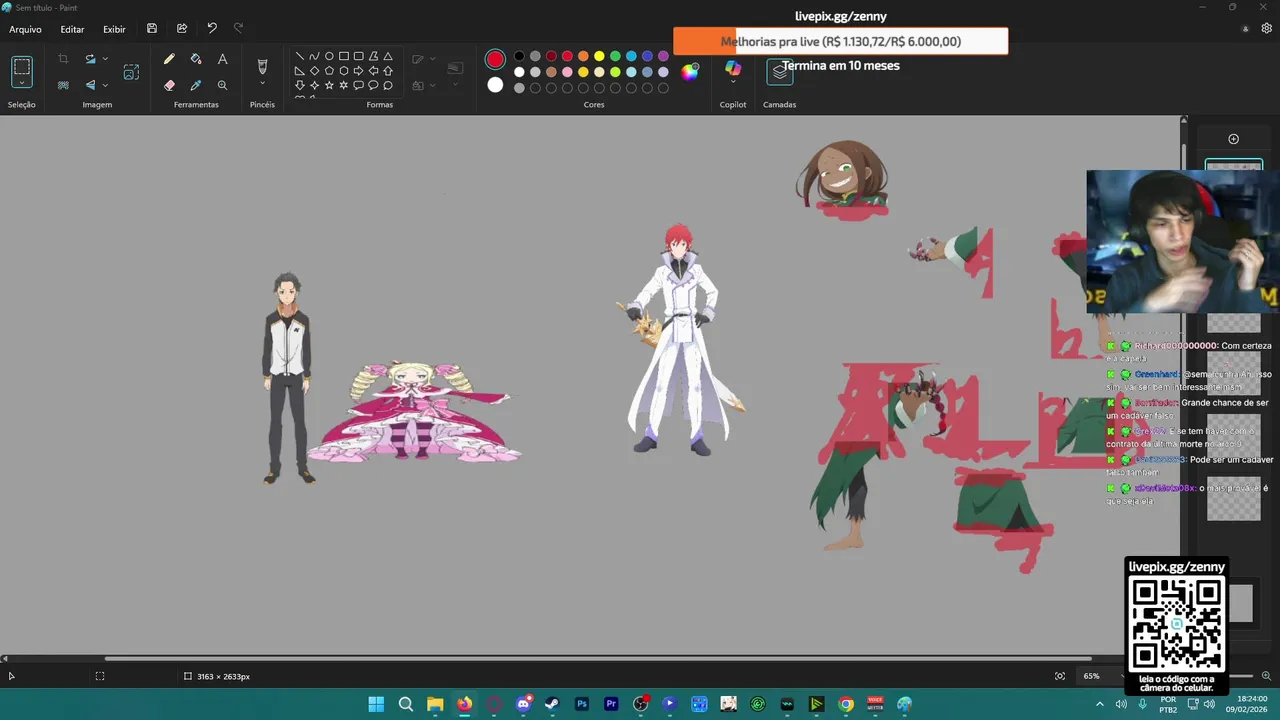
Task: Add a new layer with plus button
Action: click(1233, 139)
